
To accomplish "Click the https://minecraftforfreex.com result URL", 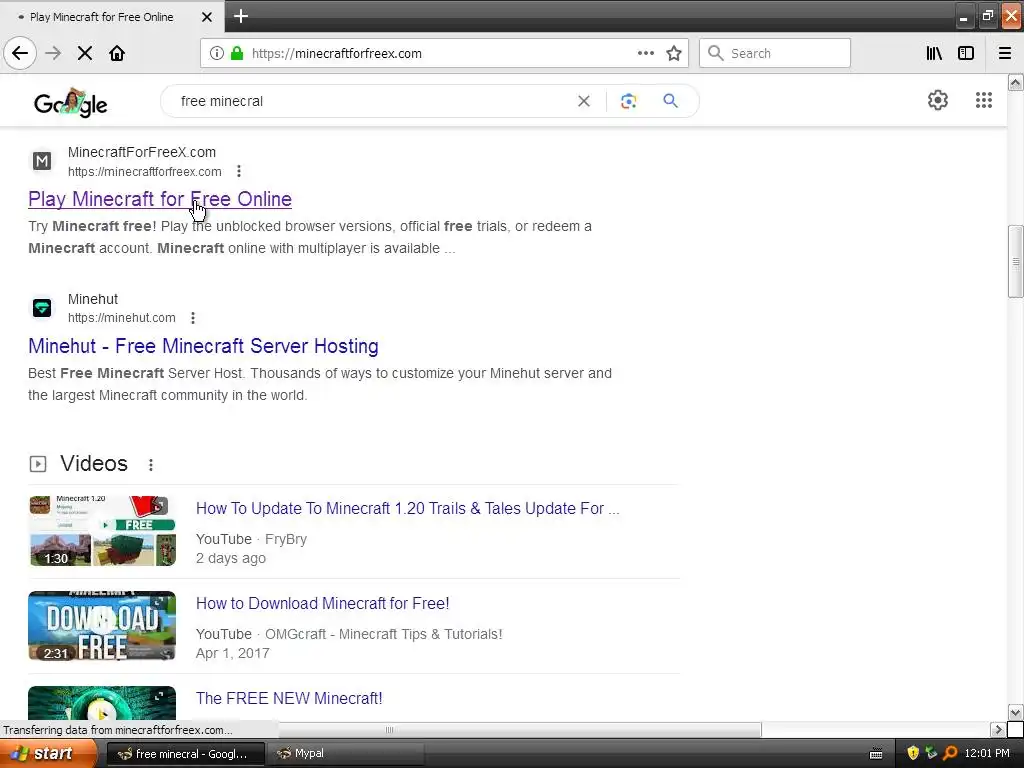I will pyautogui.click(x=145, y=172).
